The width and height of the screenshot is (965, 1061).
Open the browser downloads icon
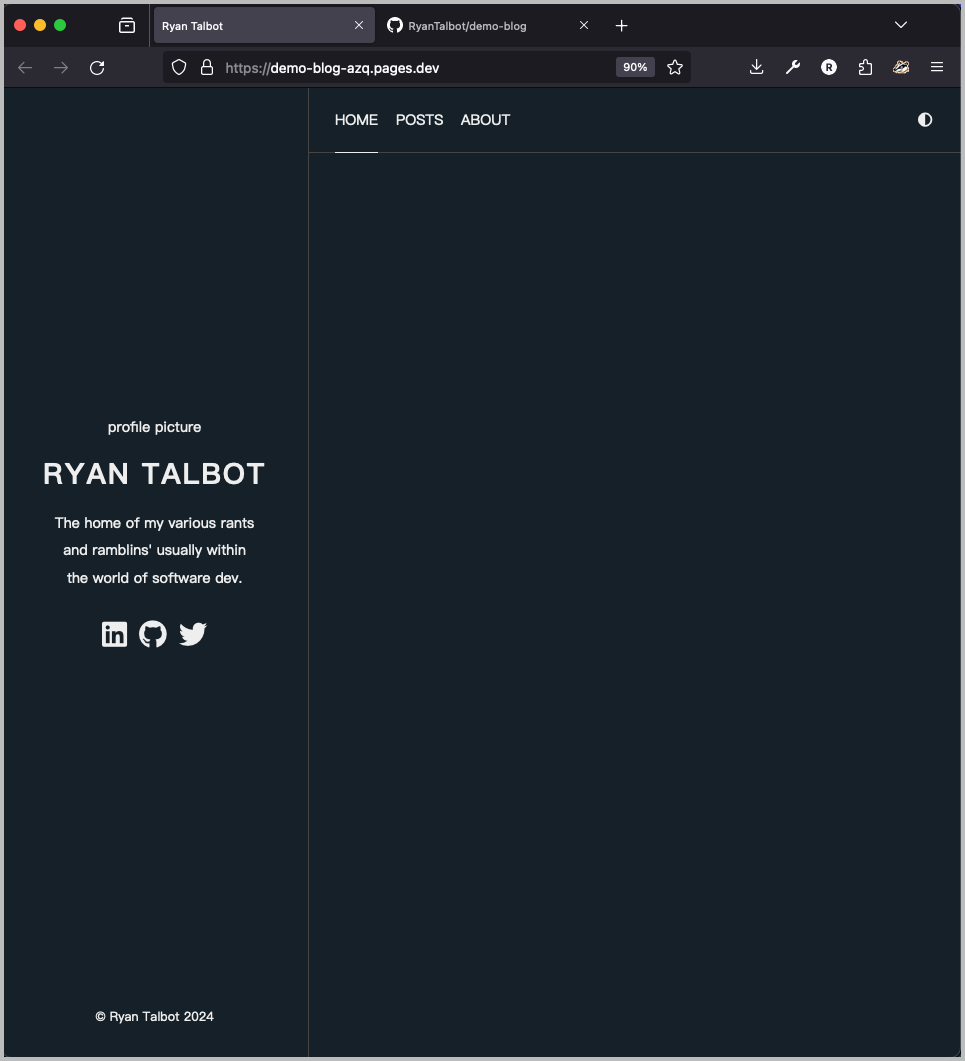tap(756, 67)
